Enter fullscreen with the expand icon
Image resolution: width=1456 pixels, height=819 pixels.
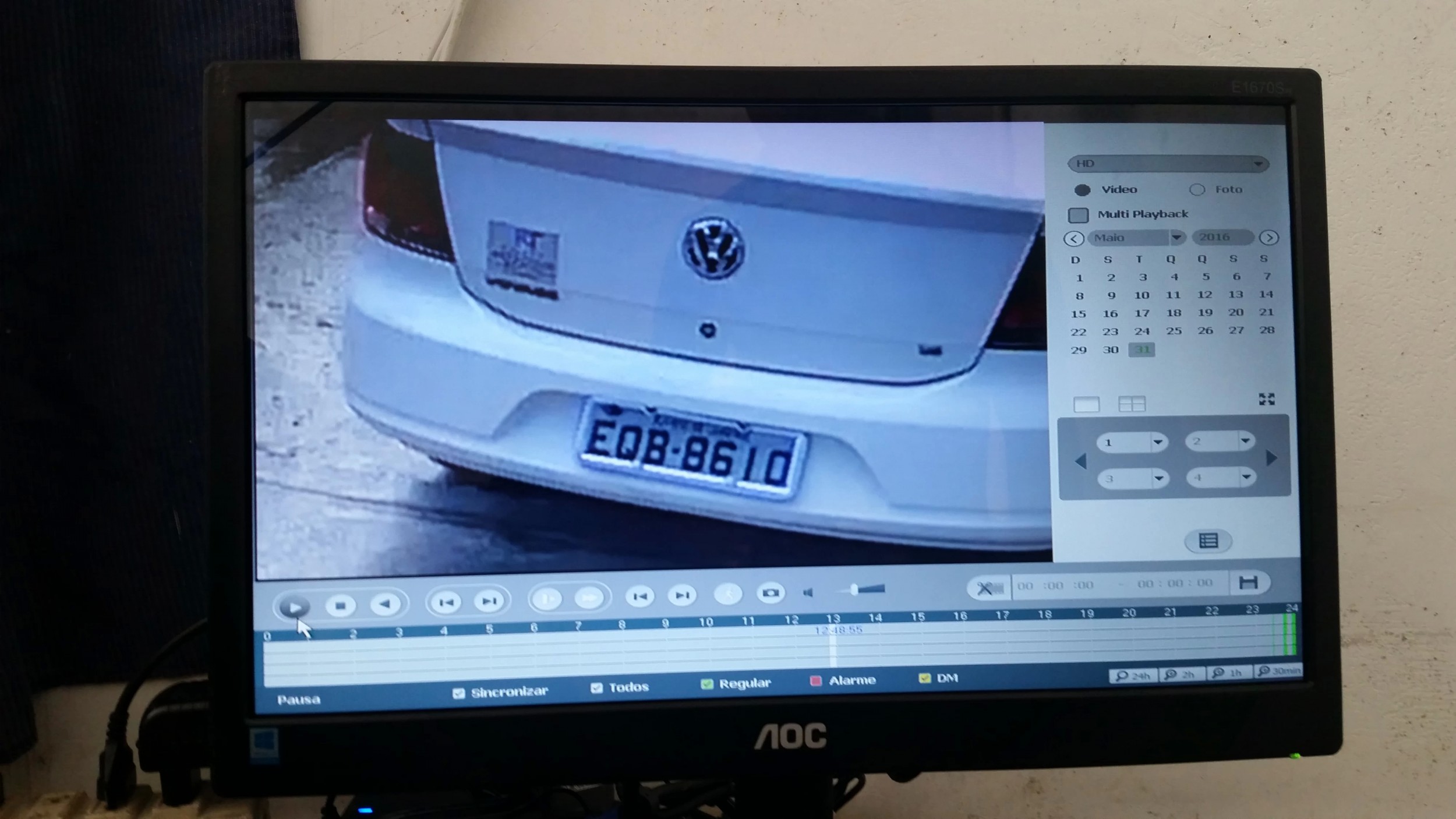pos(1267,399)
